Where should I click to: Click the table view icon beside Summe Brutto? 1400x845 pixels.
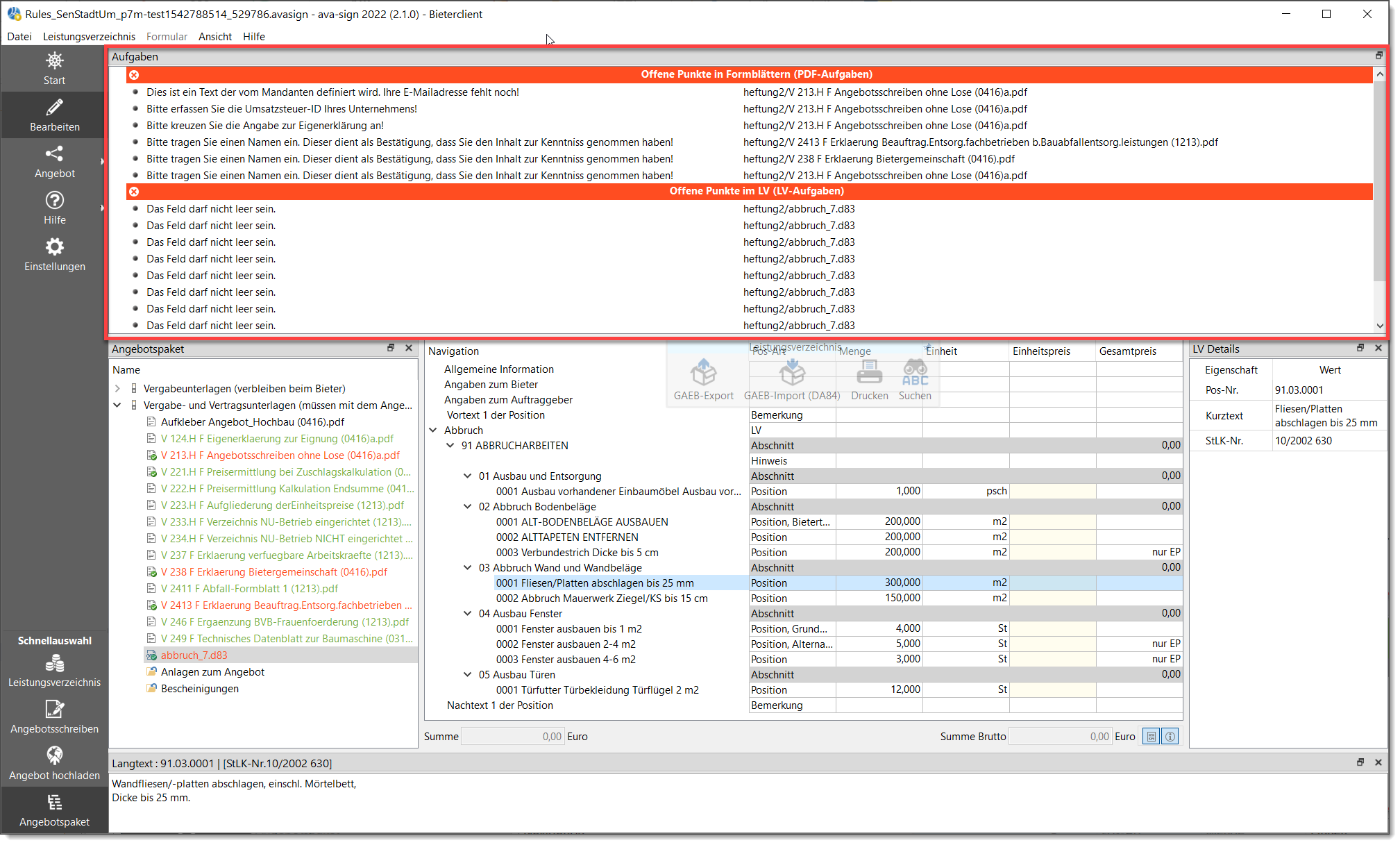[x=1152, y=737]
